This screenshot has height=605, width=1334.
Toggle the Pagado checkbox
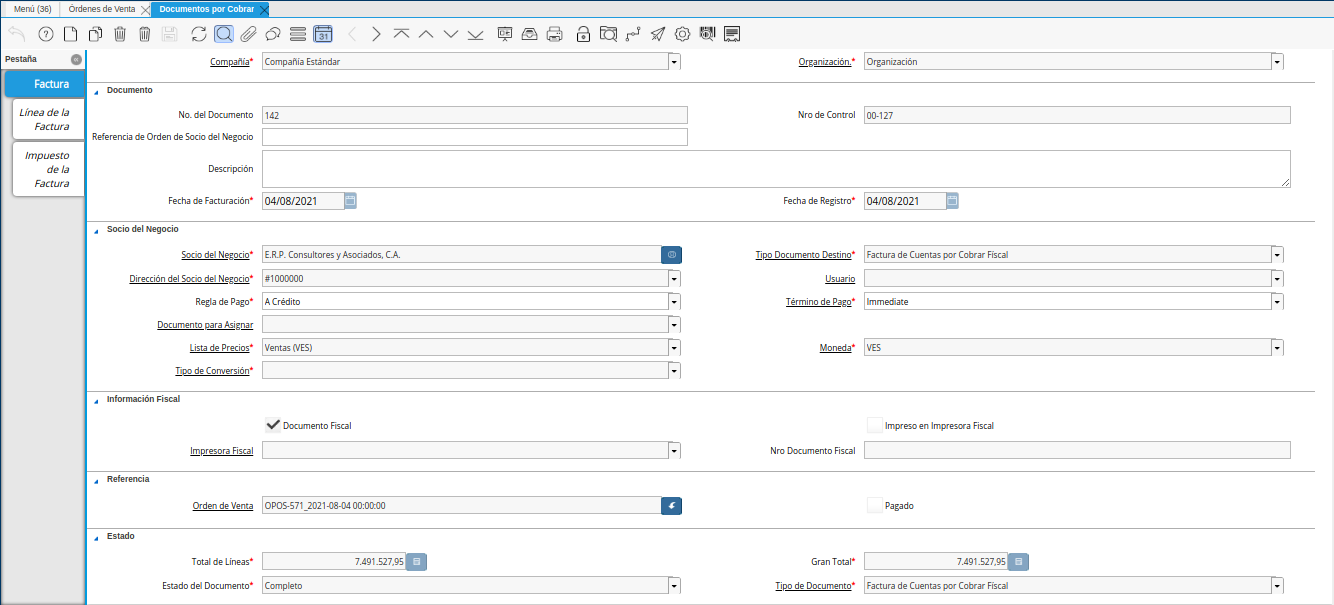point(875,505)
